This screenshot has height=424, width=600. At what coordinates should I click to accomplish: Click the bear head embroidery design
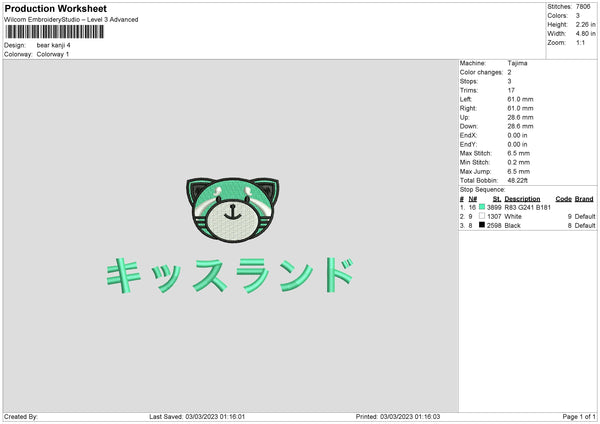[x=233, y=209]
